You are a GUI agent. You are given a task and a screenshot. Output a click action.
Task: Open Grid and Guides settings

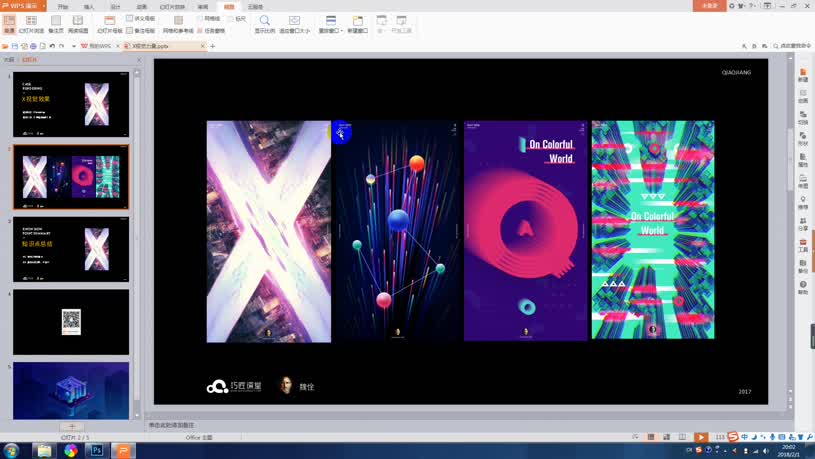coord(178,24)
